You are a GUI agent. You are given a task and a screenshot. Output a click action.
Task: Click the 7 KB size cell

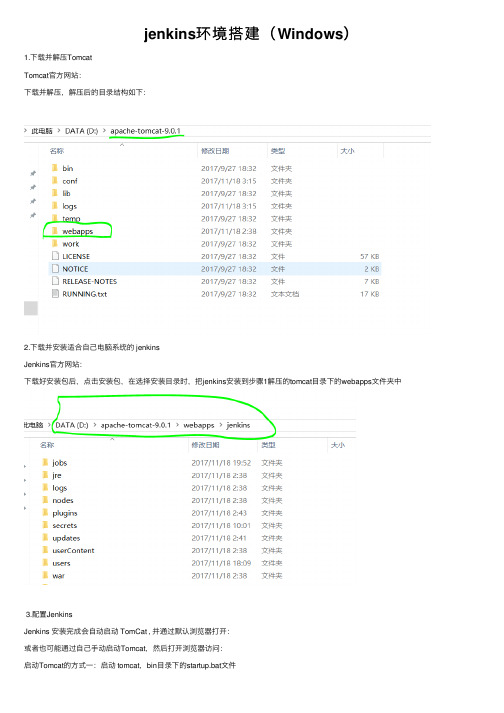[x=372, y=281]
